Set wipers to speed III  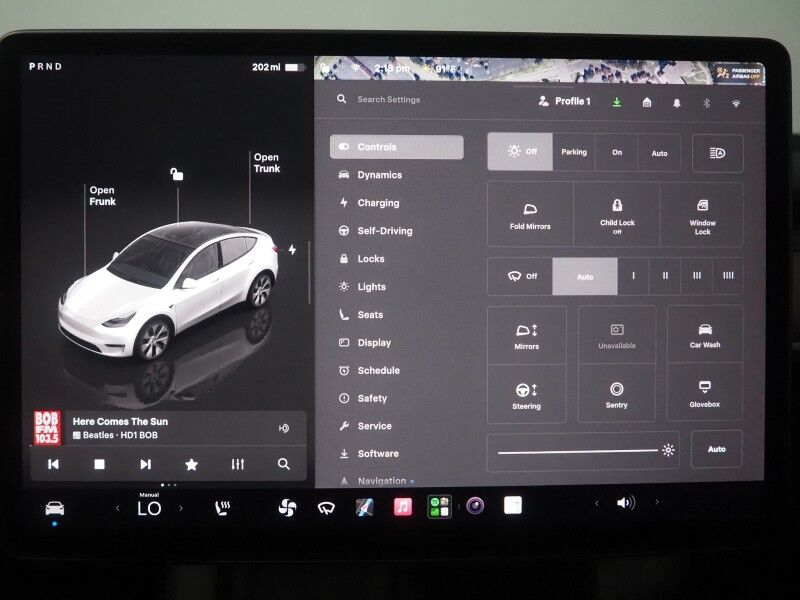[x=696, y=276]
